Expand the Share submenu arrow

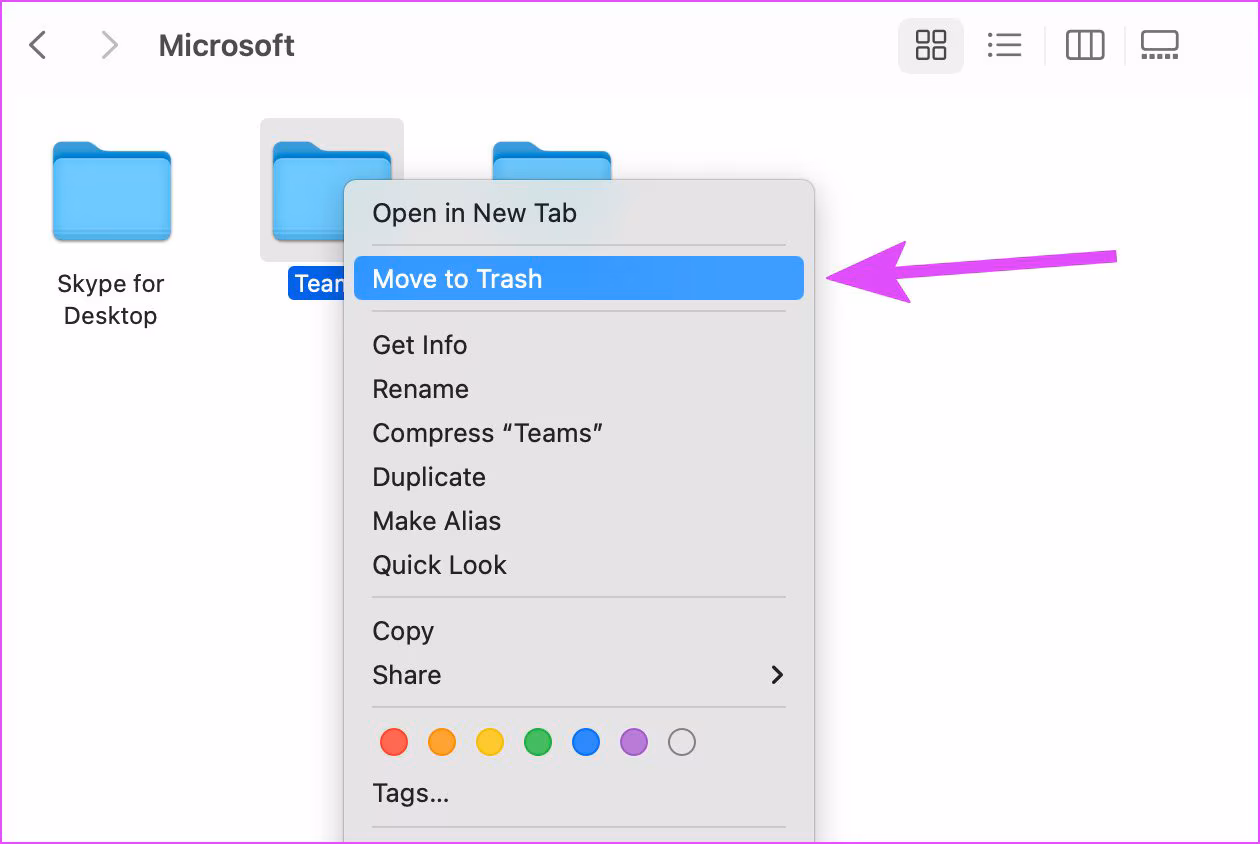point(777,675)
